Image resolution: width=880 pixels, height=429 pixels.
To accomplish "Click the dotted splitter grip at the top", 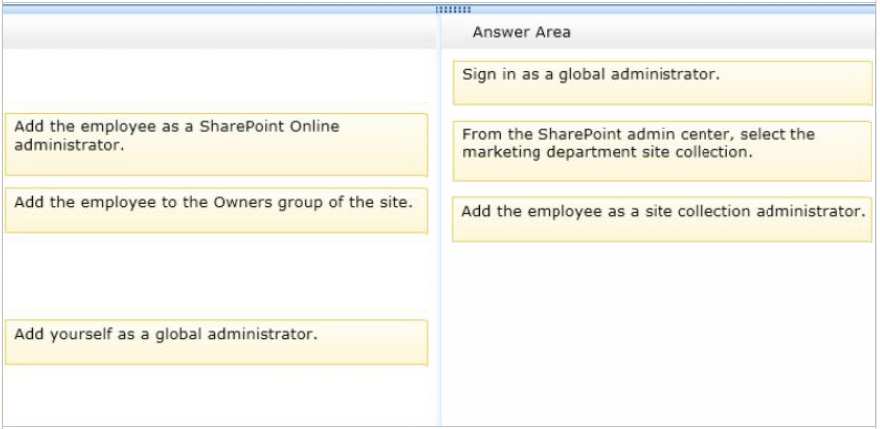I will [453, 10].
